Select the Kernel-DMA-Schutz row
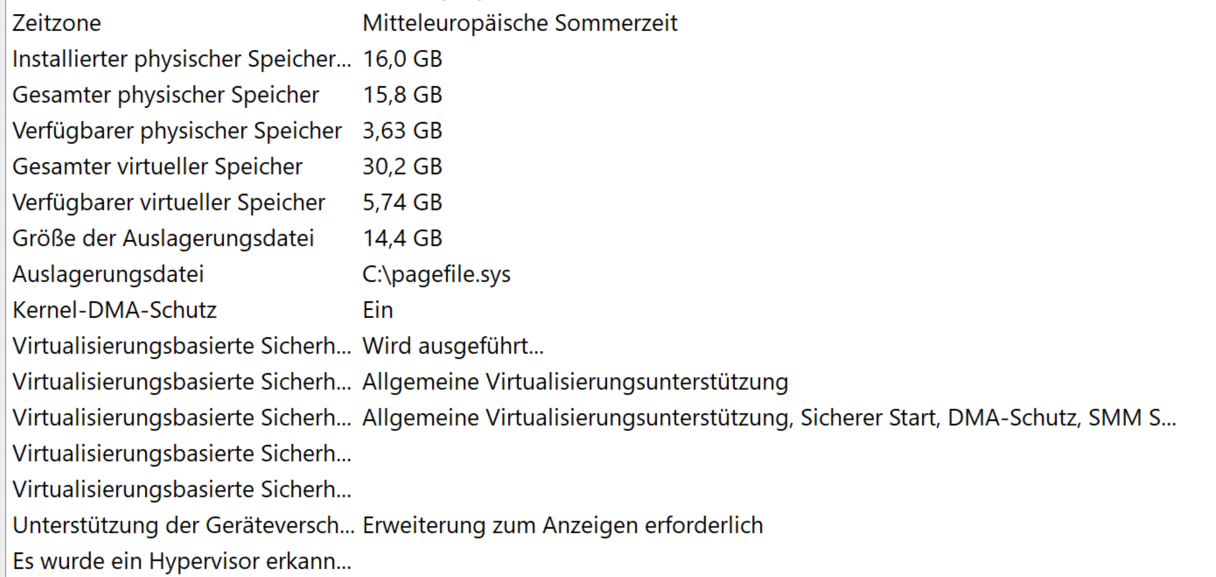1216x577 pixels. (608, 311)
